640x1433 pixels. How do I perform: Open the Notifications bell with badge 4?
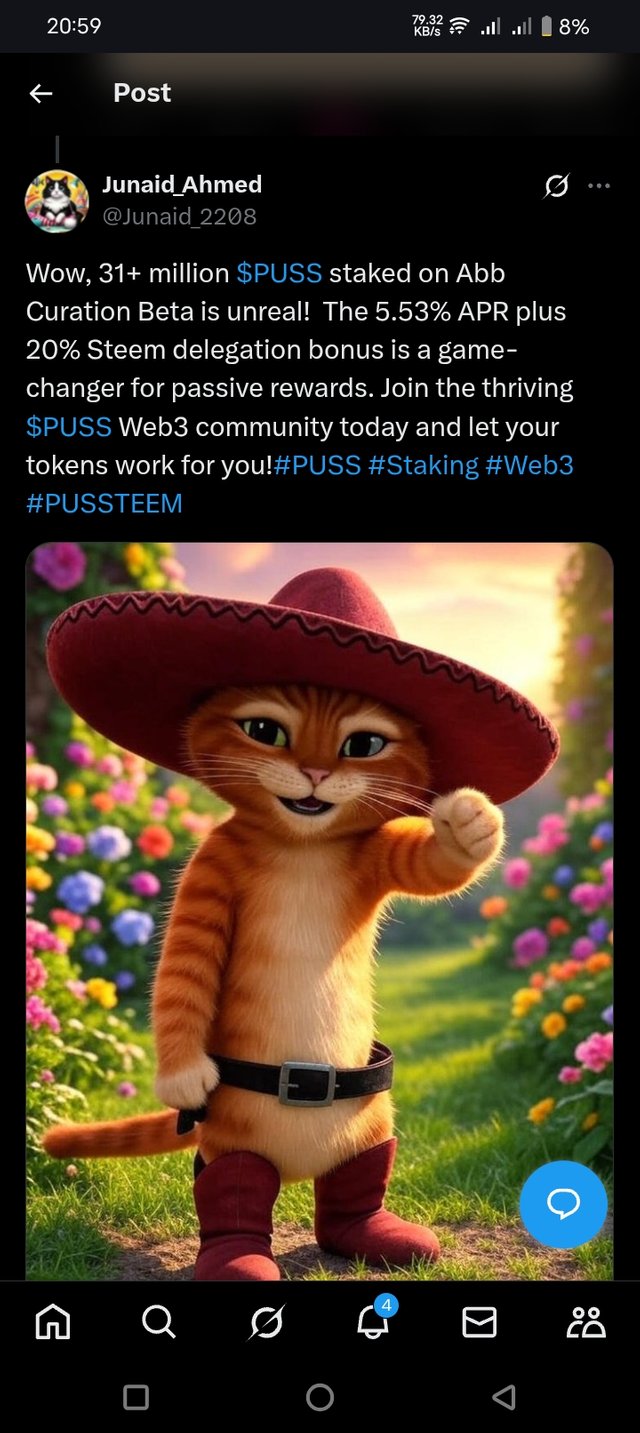(x=375, y=1320)
